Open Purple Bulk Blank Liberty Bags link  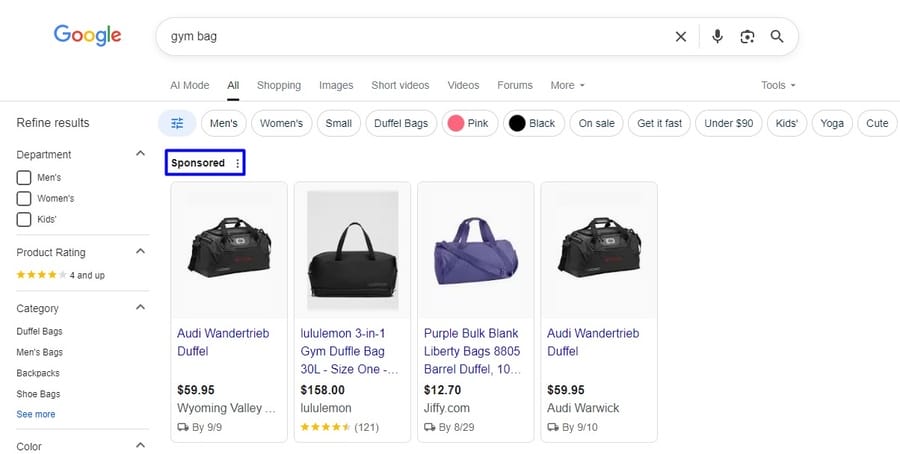(472, 351)
